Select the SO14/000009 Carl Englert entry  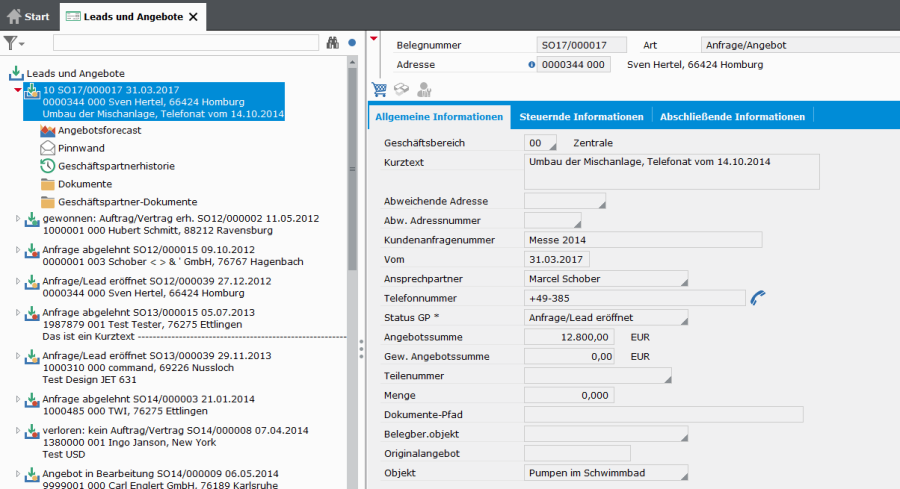click(160, 479)
